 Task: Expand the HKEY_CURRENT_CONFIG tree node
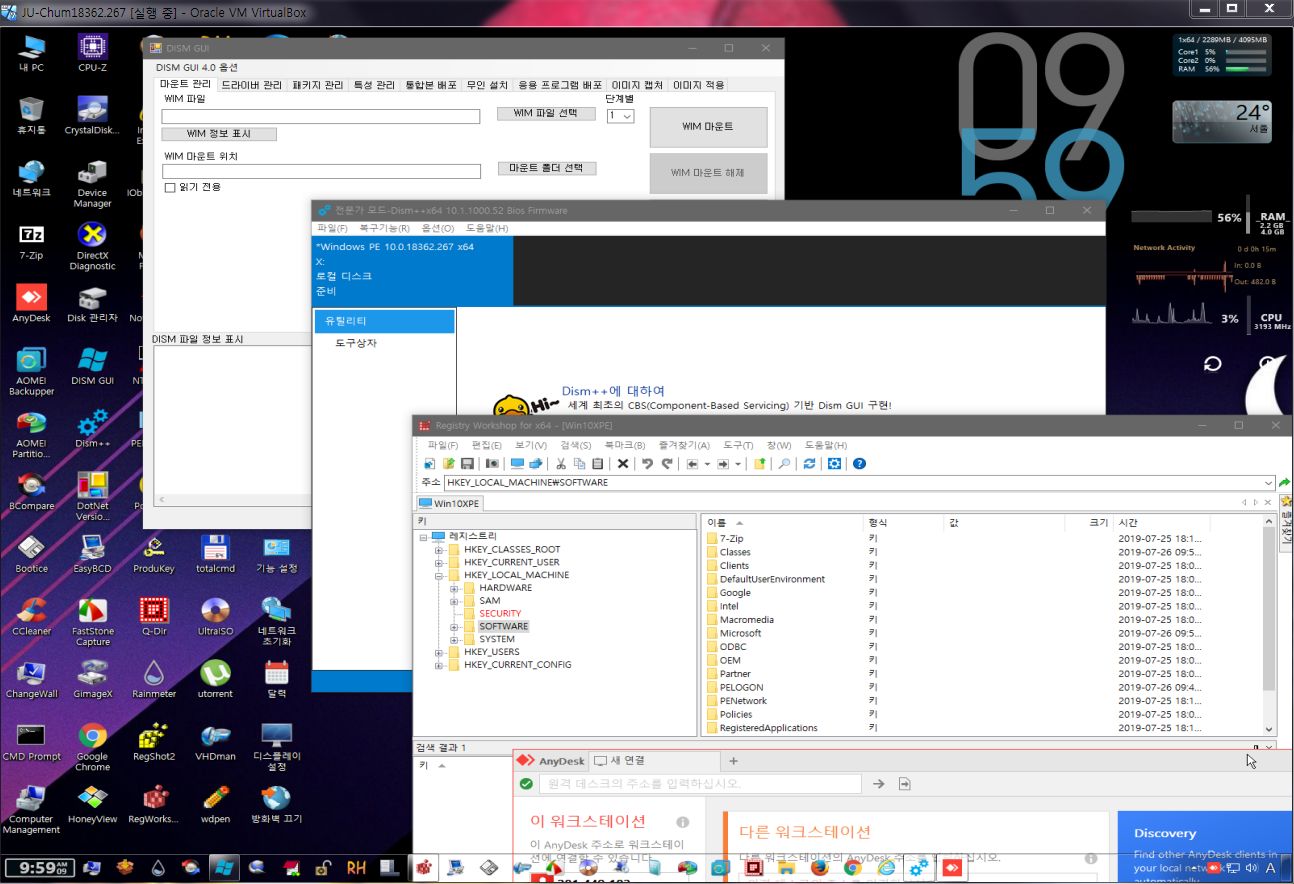tap(438, 665)
